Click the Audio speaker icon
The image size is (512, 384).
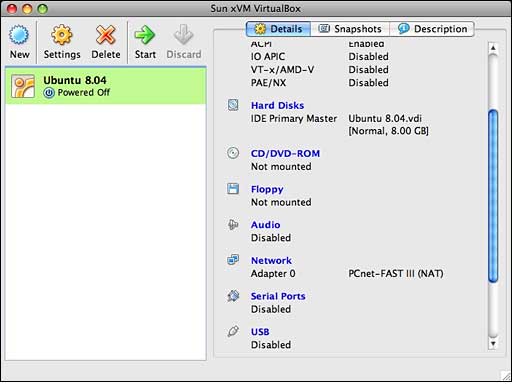233,225
